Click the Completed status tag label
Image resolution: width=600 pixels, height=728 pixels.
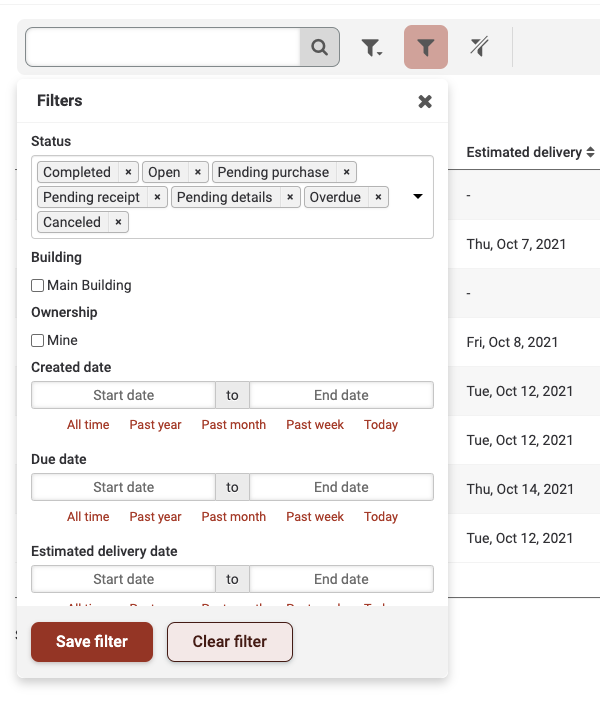tap(77, 172)
